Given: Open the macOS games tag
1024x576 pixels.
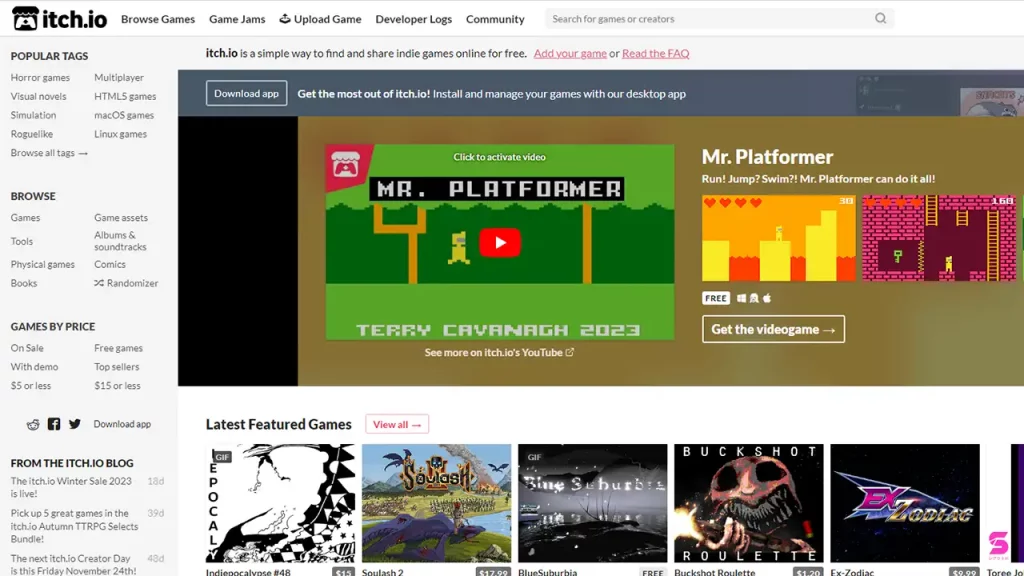Looking at the screenshot, I should coord(124,115).
